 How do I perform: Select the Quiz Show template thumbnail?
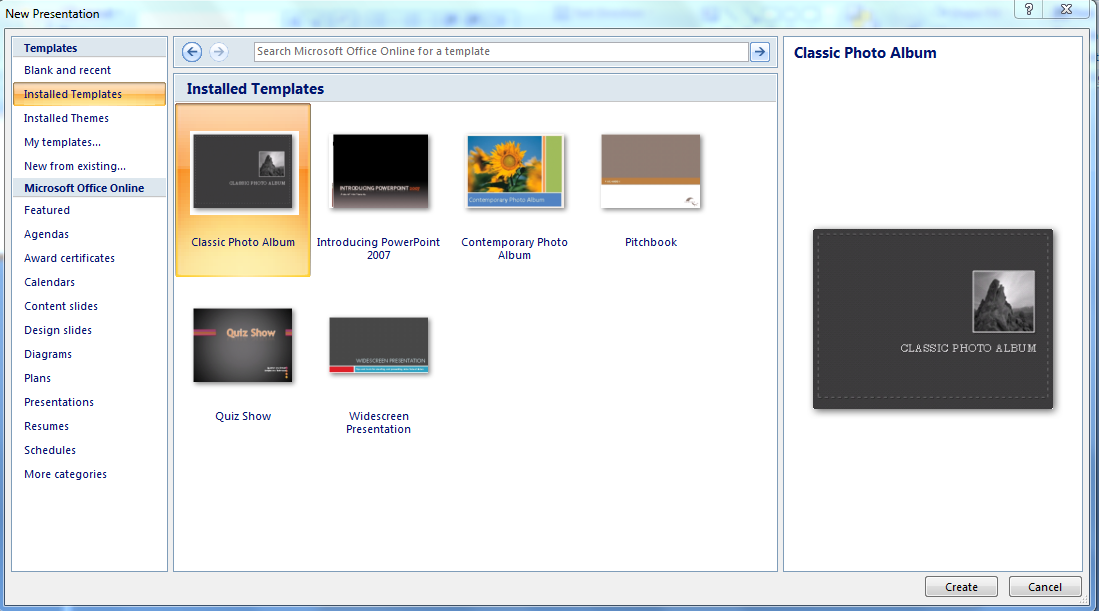pyautogui.click(x=243, y=345)
